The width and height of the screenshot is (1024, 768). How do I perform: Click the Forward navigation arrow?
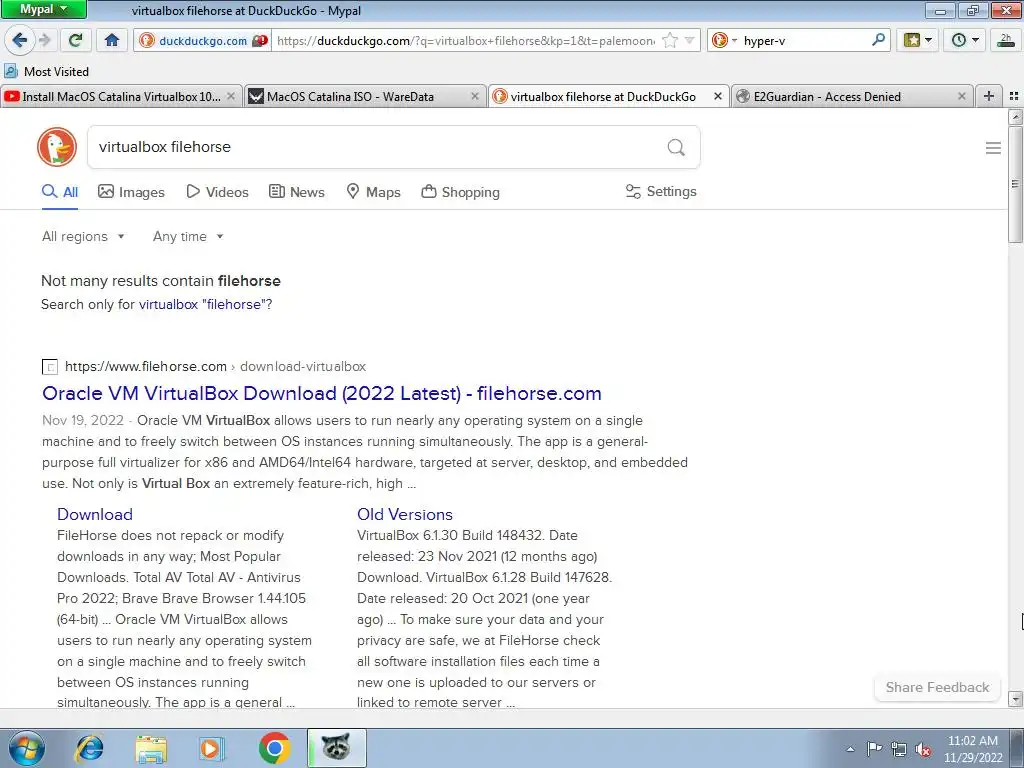pyautogui.click(x=44, y=40)
